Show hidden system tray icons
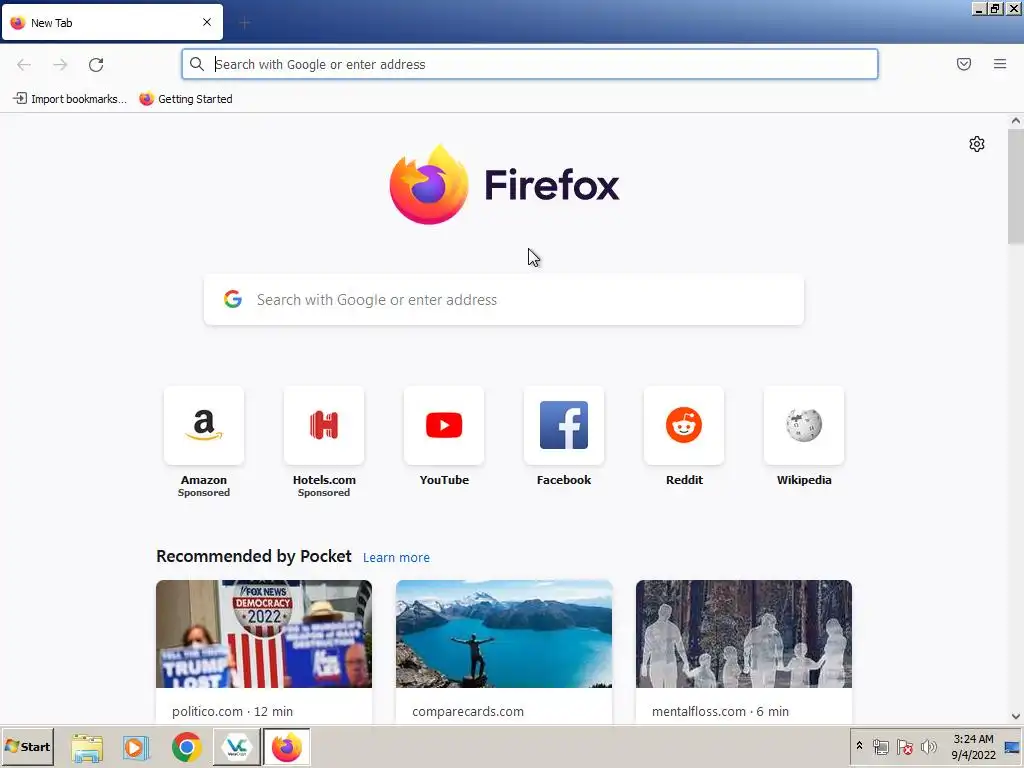 point(859,746)
